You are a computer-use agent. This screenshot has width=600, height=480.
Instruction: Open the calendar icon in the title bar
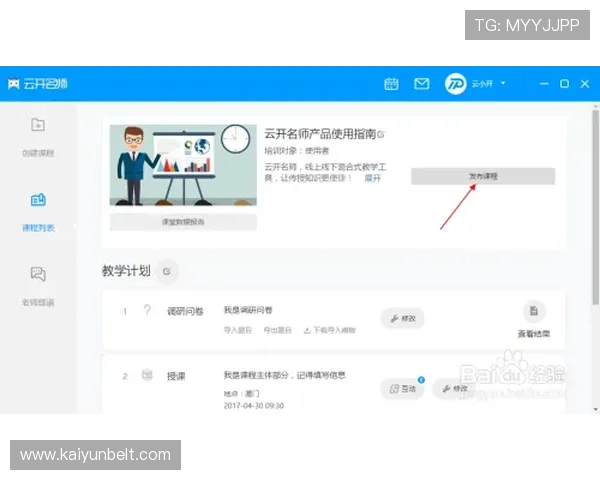[391, 83]
